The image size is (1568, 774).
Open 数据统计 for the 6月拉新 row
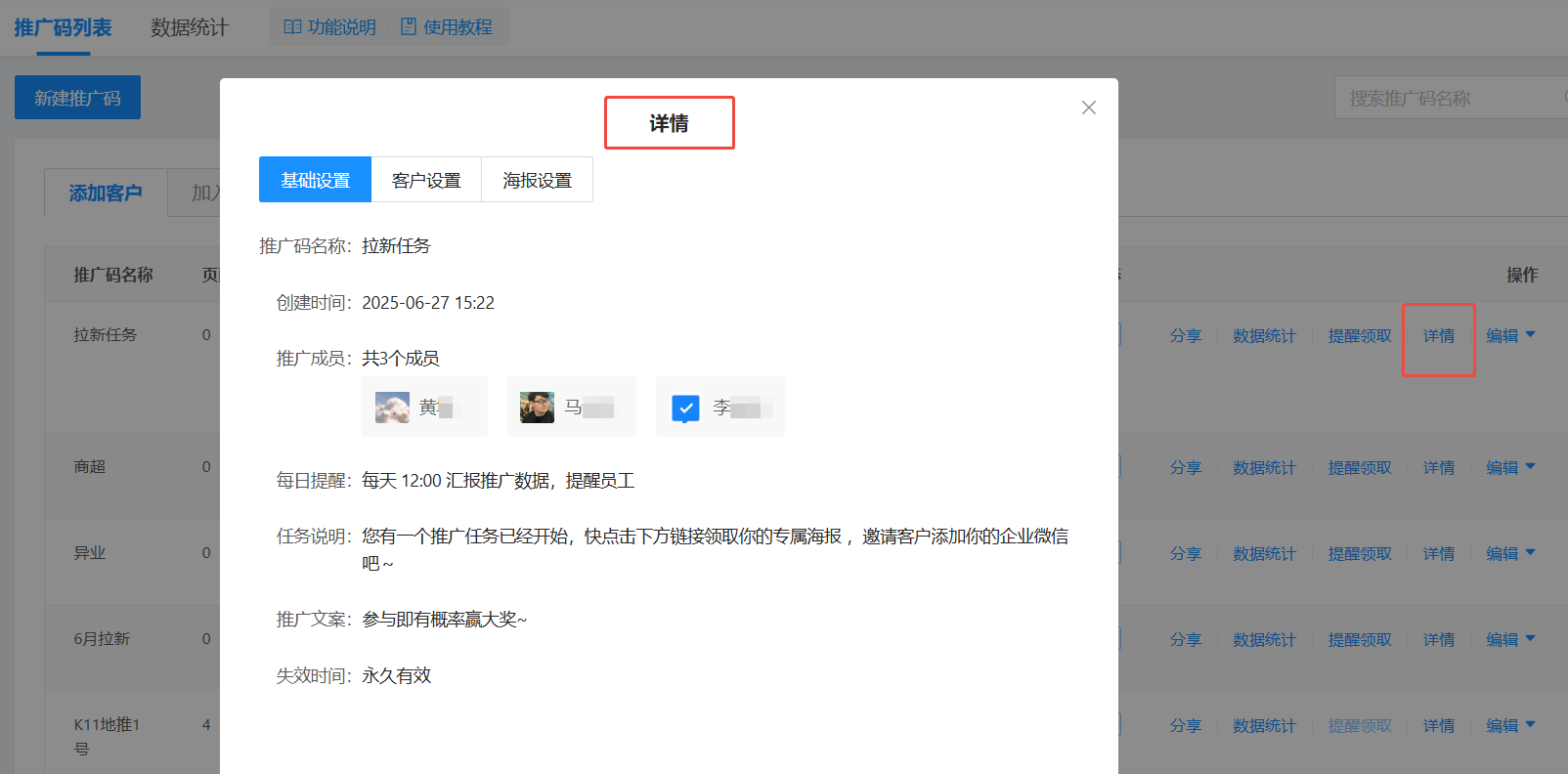(1264, 640)
